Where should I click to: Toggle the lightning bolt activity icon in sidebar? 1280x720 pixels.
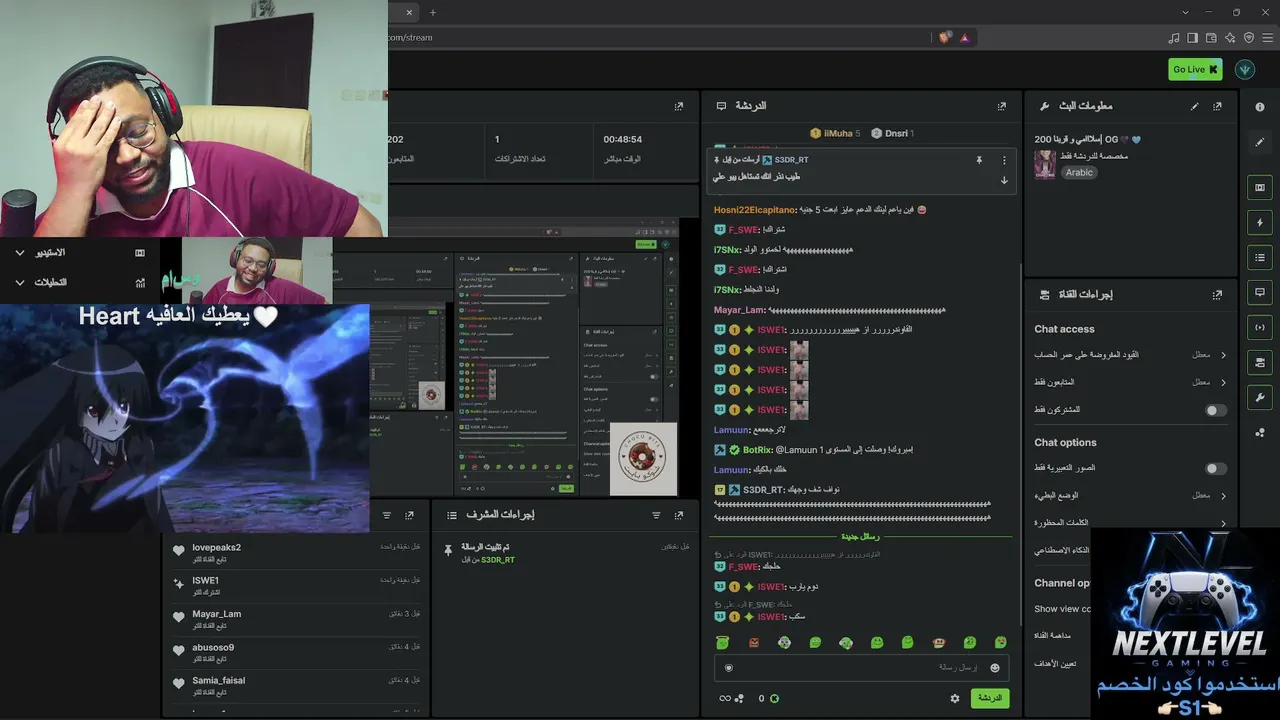pyautogui.click(x=1259, y=222)
